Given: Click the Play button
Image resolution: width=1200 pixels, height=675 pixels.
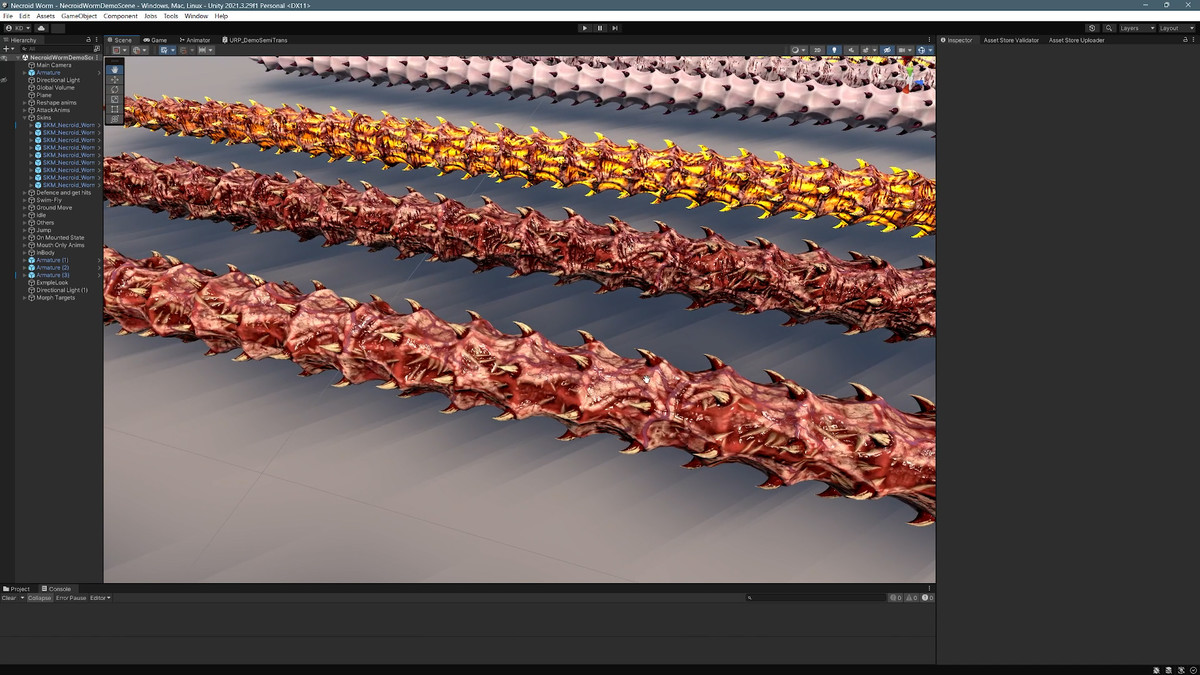Looking at the screenshot, I should tap(585, 28).
